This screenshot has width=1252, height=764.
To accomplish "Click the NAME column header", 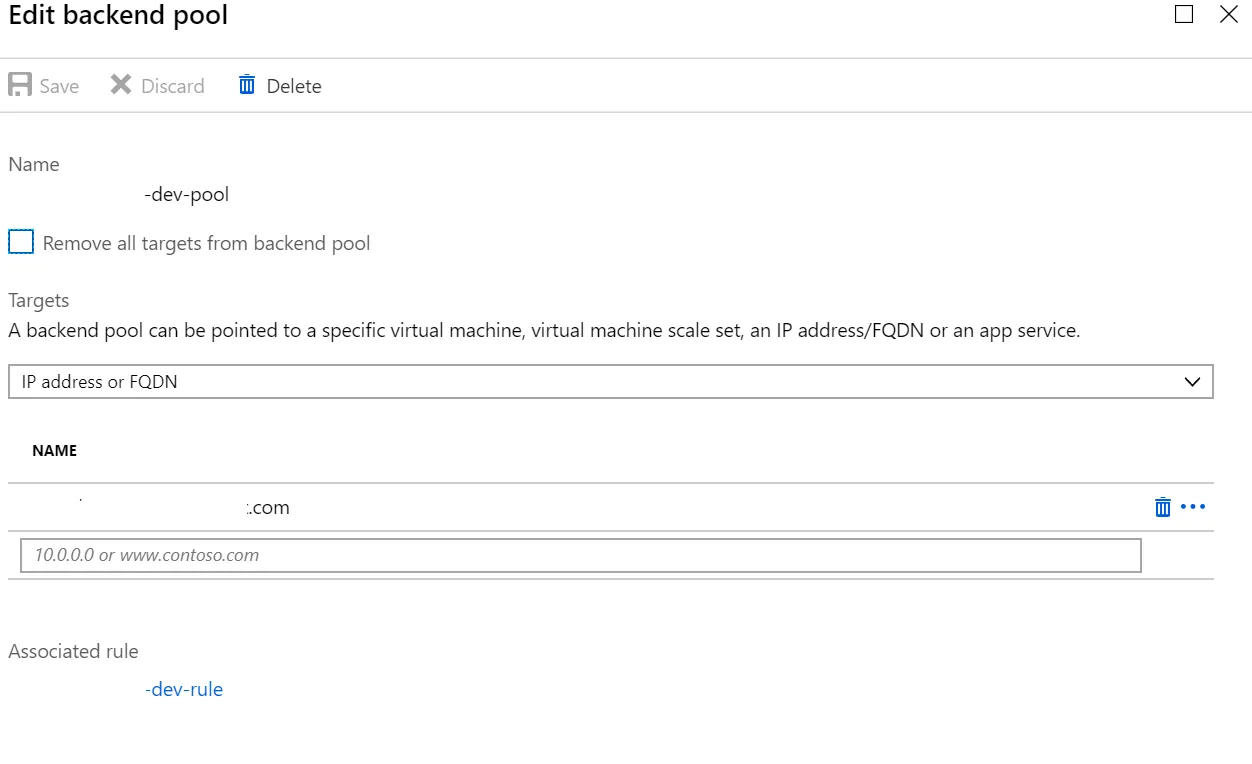I will pyautogui.click(x=54, y=450).
